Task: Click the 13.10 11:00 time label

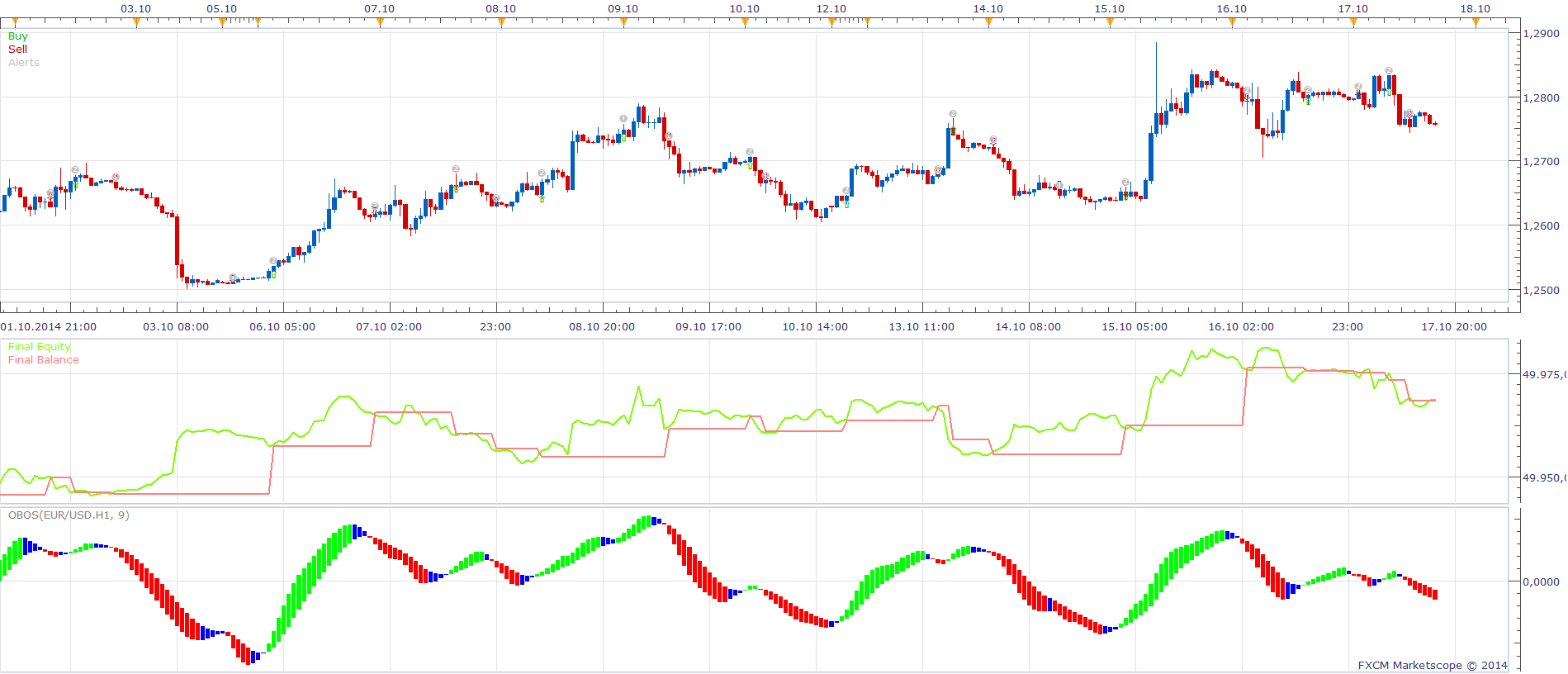Action: (921, 327)
